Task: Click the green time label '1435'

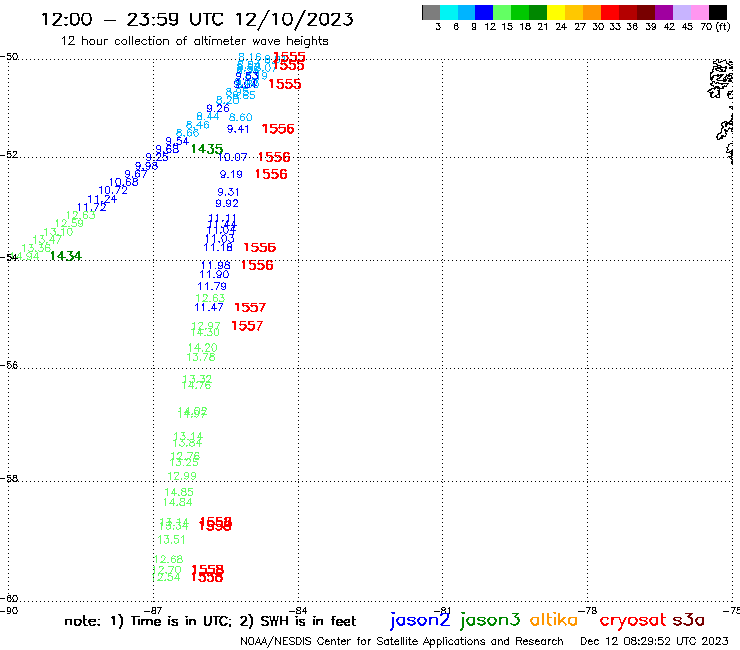Action: click(x=207, y=149)
